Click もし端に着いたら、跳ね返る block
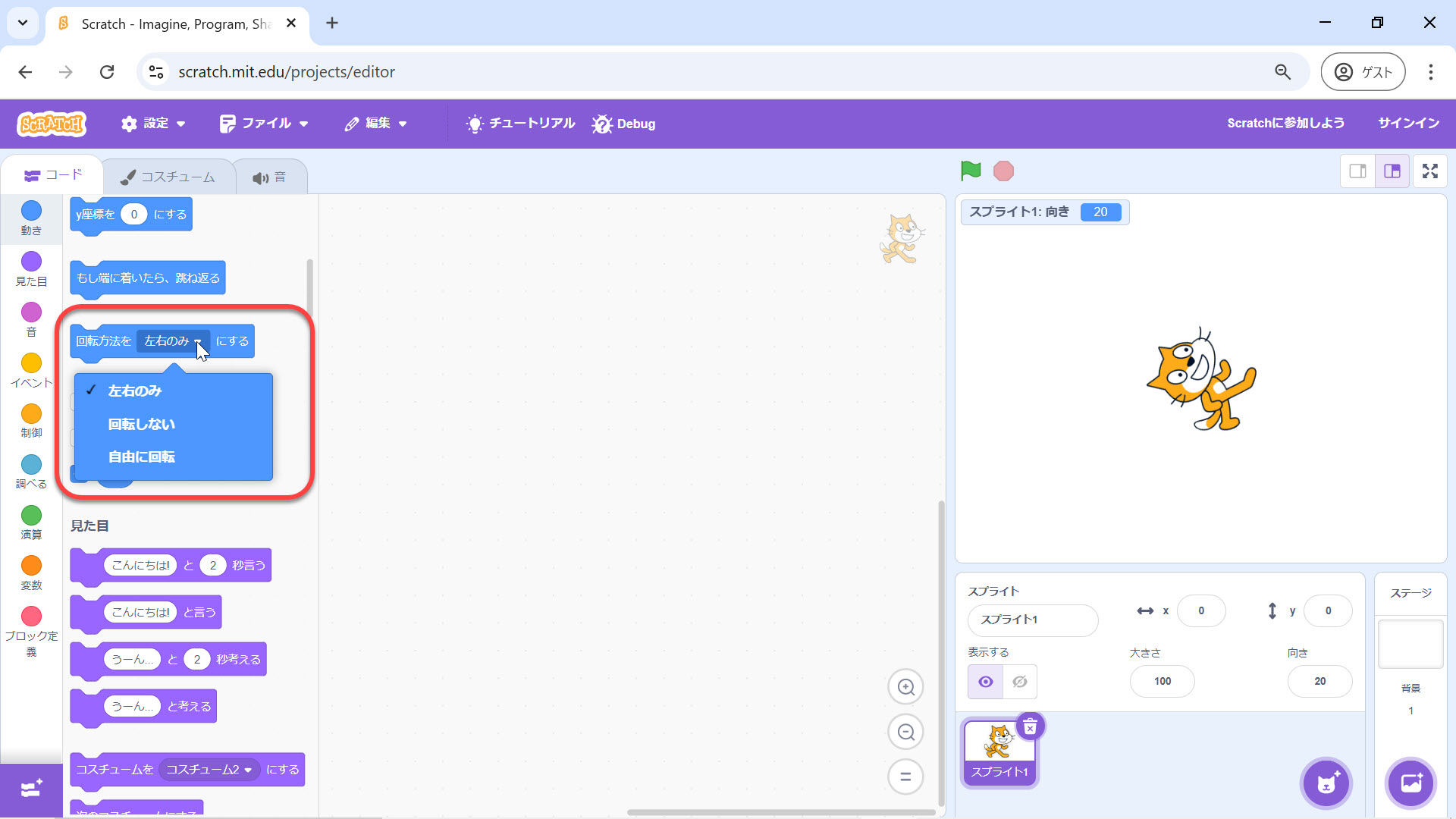The height and width of the screenshot is (819, 1456). (148, 278)
